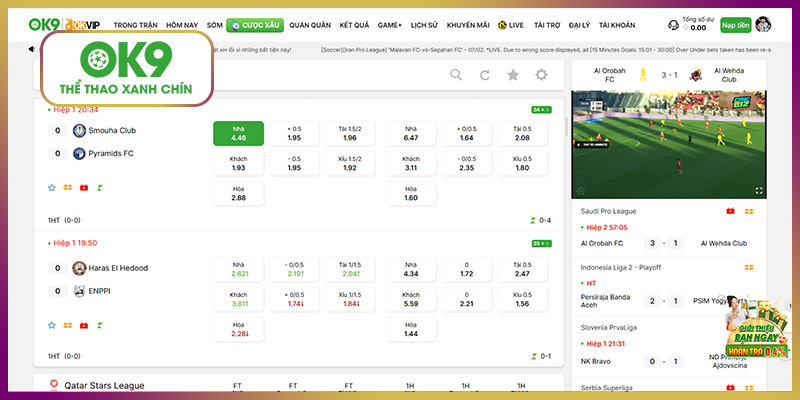This screenshot has height=400, width=800.
Task: Expand the green 35+ markets badge
Action: pos(539,243)
